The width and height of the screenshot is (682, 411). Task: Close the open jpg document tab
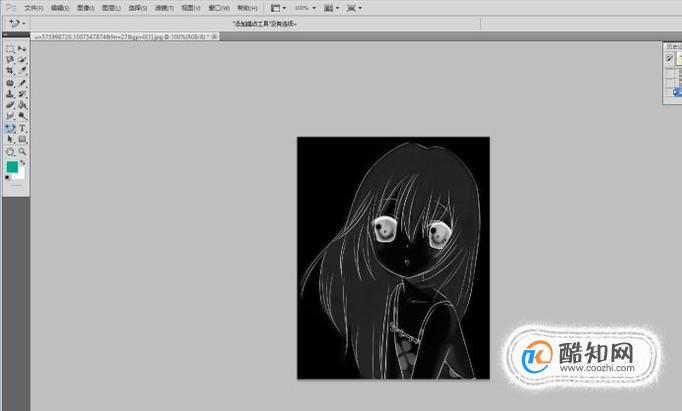coord(214,37)
